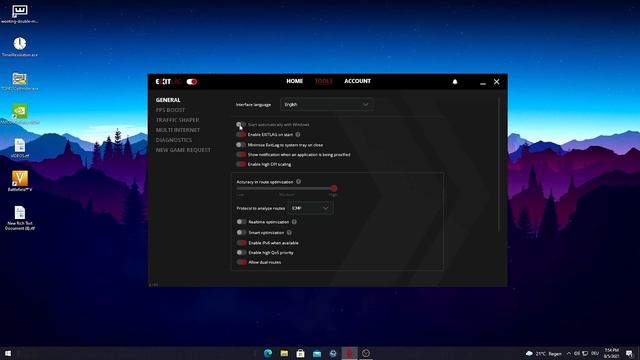Show info for Smart optimization
Image resolution: width=640 pixels, height=360 pixels.
[289, 232]
